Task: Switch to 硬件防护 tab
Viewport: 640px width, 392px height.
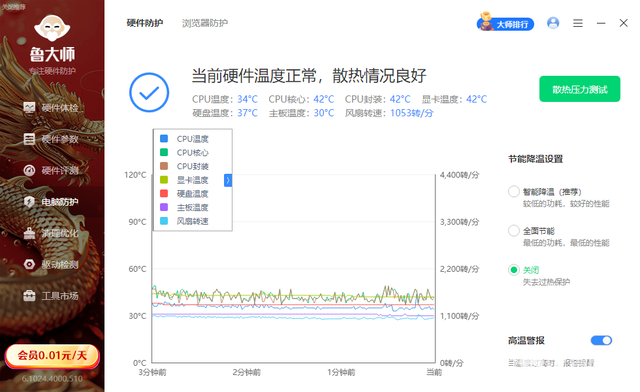Action: click(x=145, y=23)
